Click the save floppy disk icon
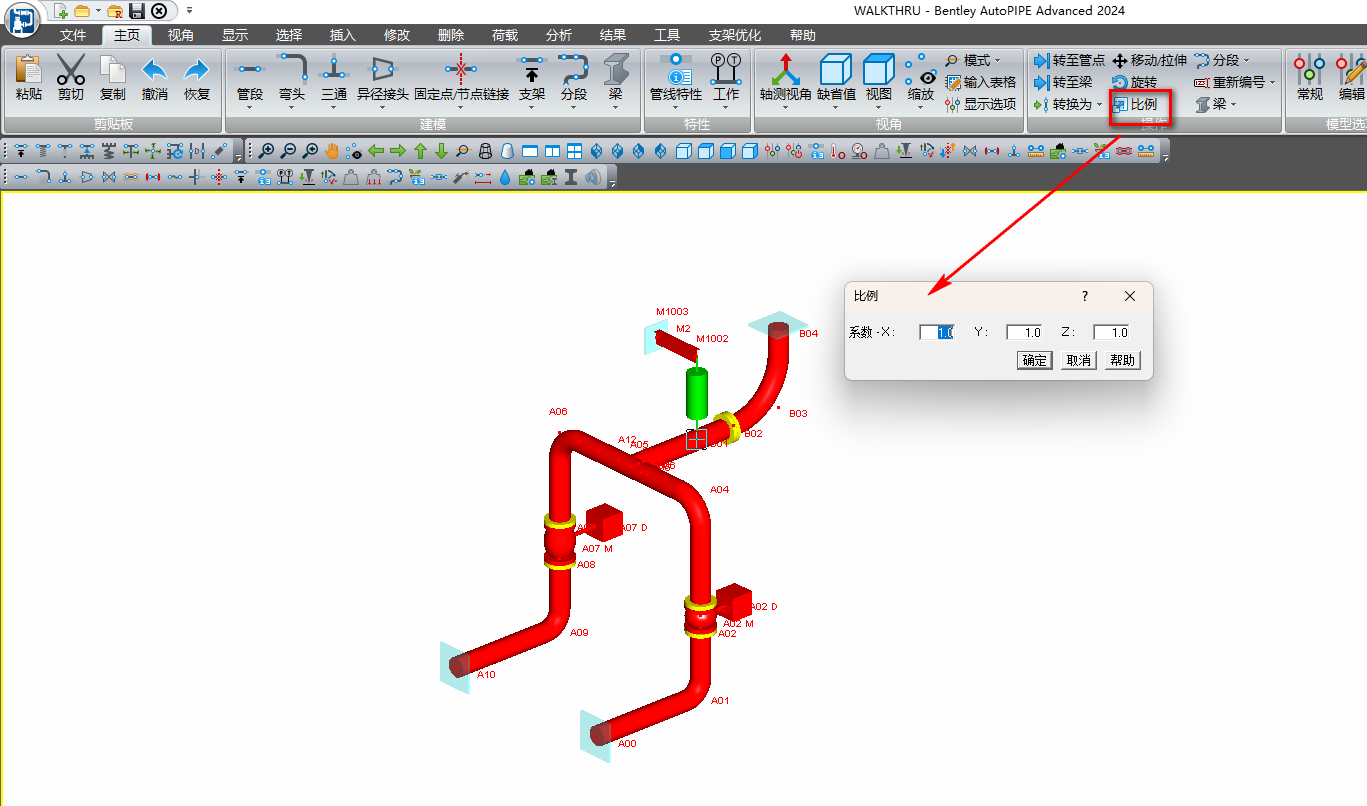The image size is (1367, 806). click(137, 11)
